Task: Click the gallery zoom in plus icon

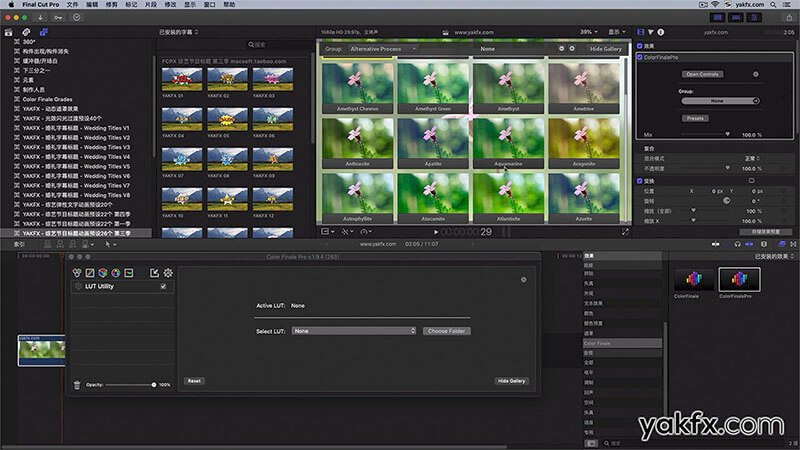Action: [572, 48]
